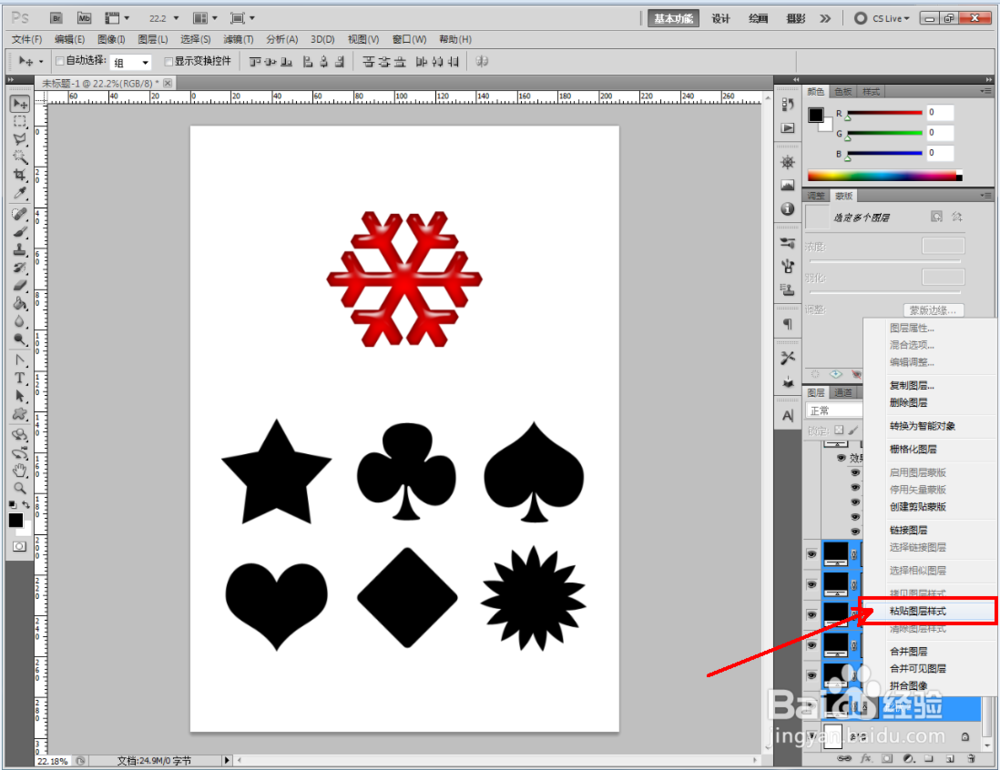
Task: Select the Polygonal Lasso tool
Action: (20, 139)
